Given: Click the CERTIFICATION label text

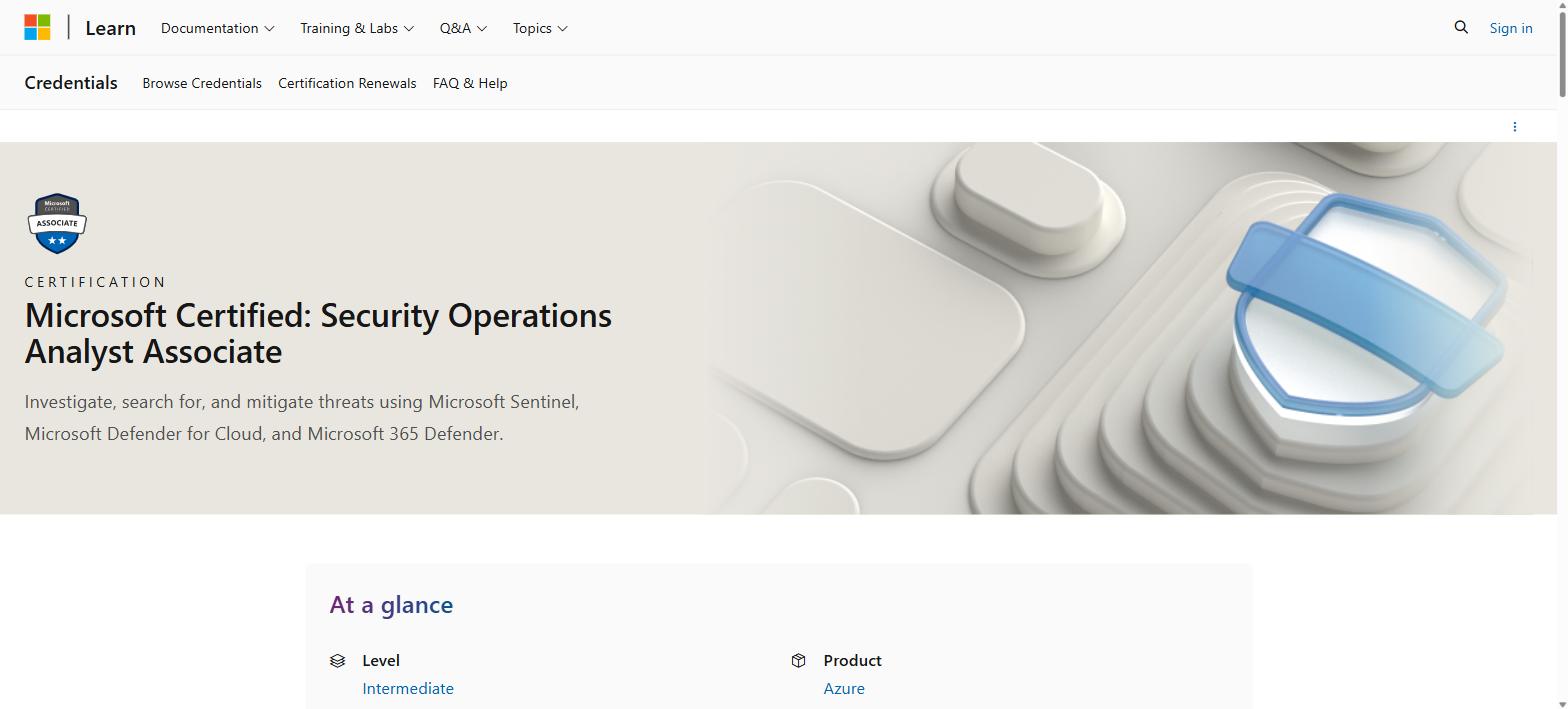Looking at the screenshot, I should click(96, 282).
